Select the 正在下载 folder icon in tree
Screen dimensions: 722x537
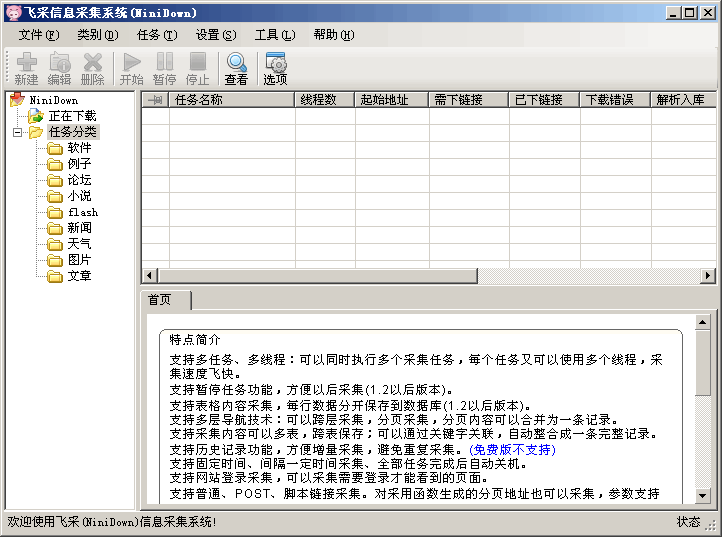[x=35, y=116]
